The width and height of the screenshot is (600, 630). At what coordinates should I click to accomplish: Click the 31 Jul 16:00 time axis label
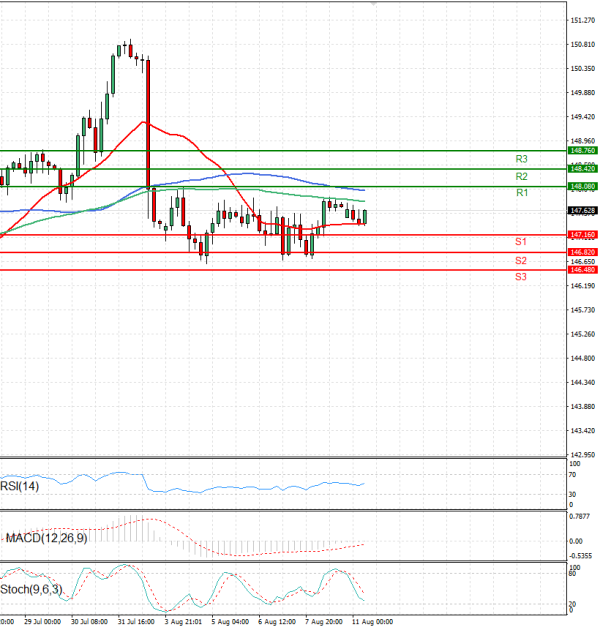point(136,621)
